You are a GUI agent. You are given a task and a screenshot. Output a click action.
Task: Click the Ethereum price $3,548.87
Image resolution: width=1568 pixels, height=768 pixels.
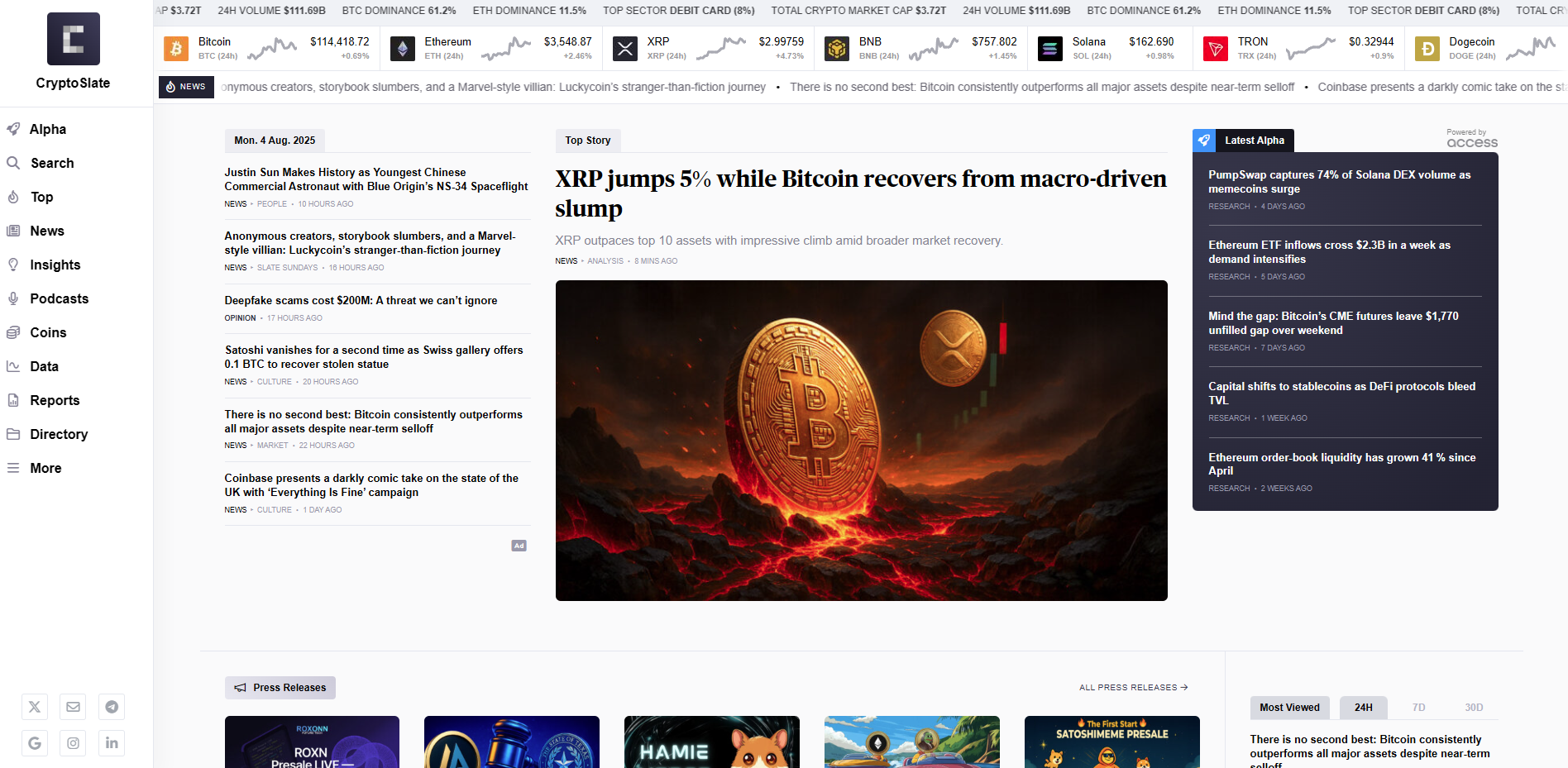[567, 41]
